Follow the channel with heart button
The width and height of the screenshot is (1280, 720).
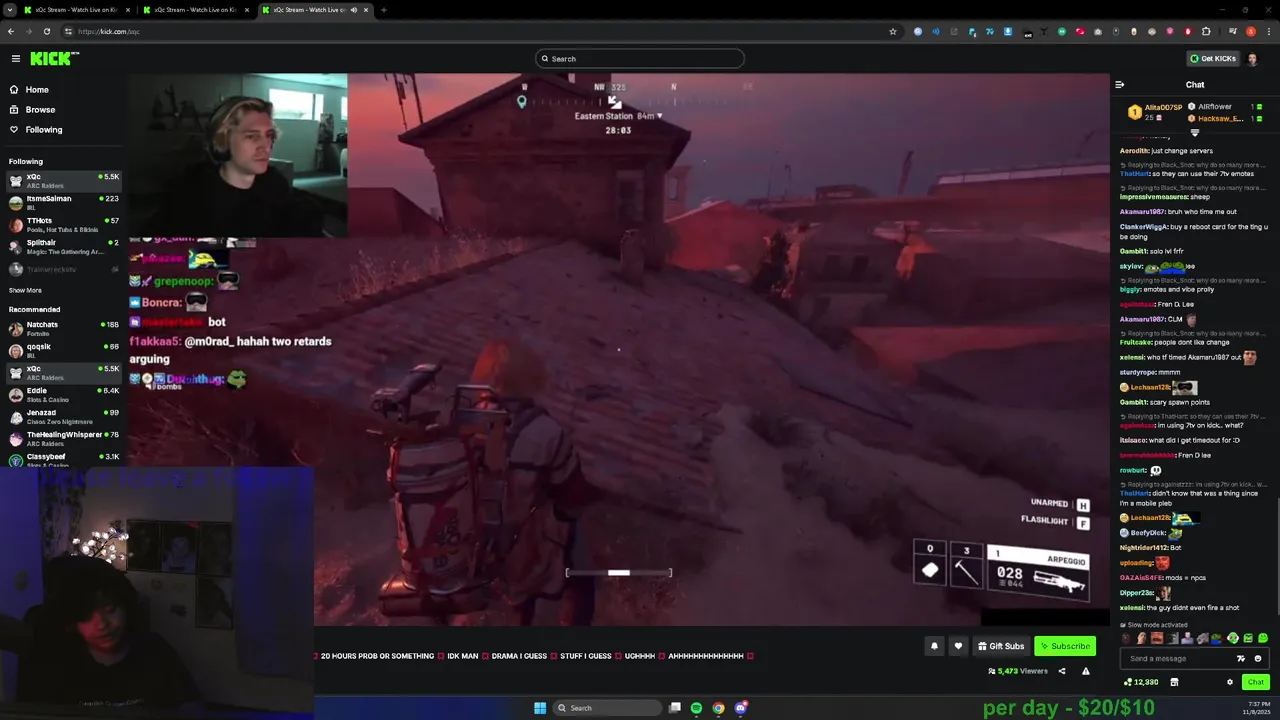click(x=958, y=646)
